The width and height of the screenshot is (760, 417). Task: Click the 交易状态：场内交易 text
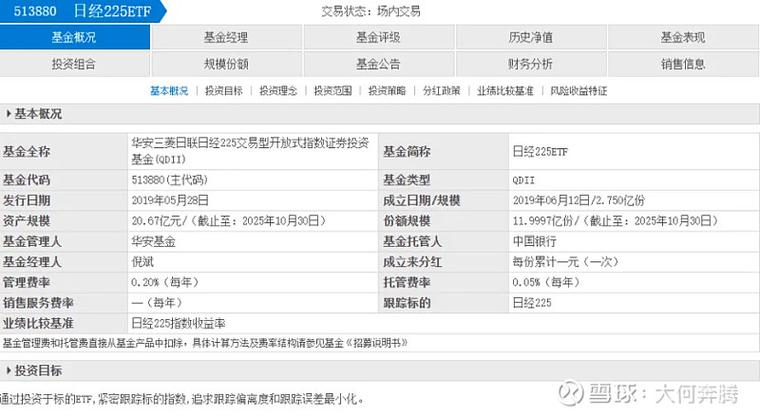[371, 11]
